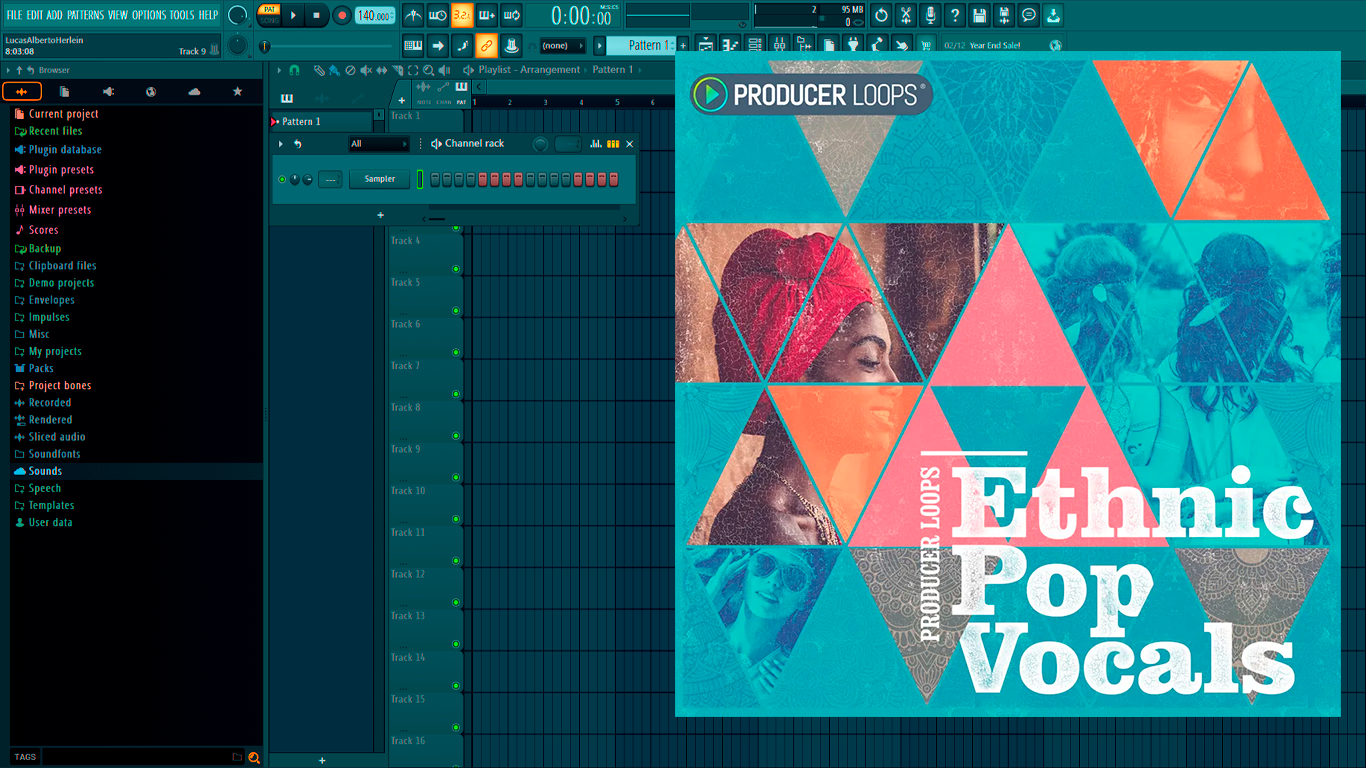Open the EDIT menu

[x=35, y=15]
